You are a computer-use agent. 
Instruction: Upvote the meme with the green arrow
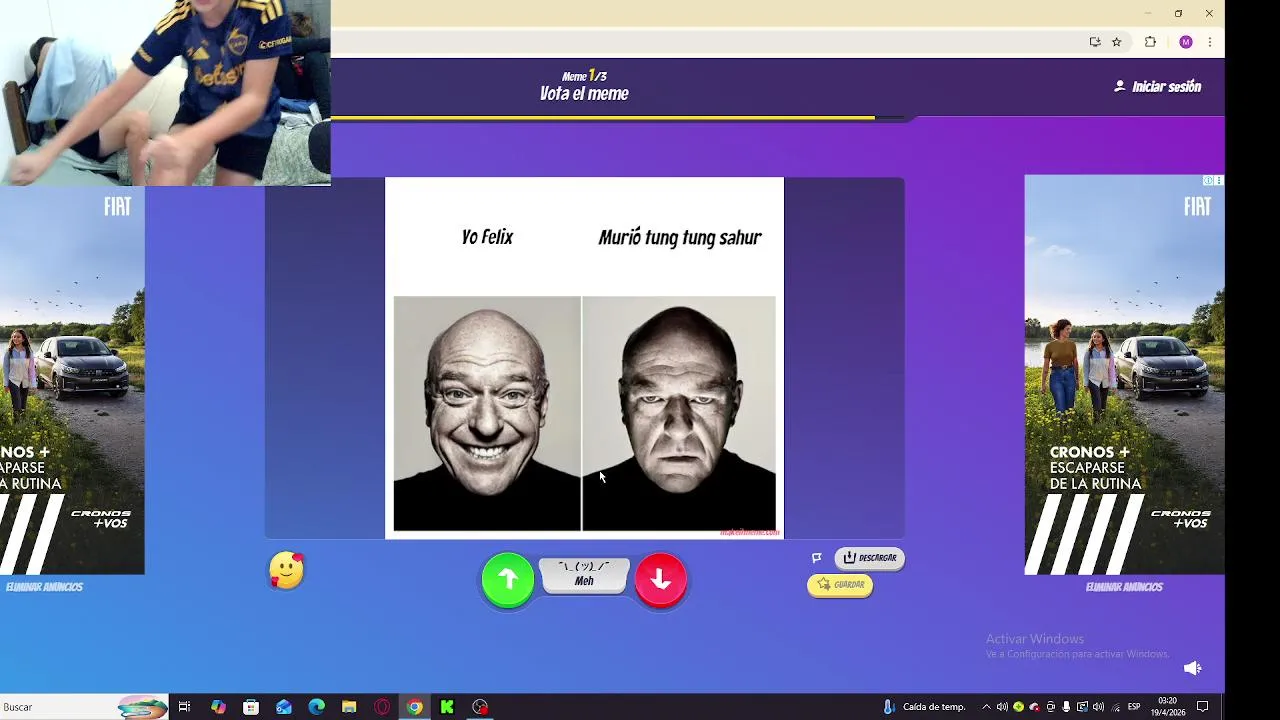pos(508,579)
